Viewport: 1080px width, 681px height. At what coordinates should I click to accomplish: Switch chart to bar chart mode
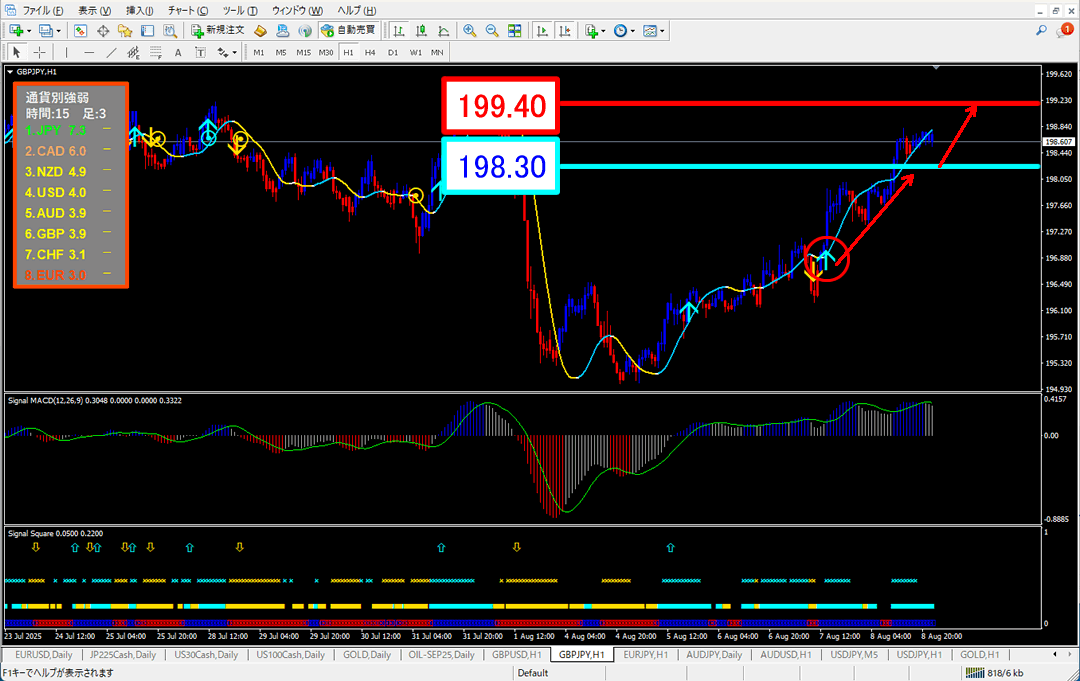coord(398,31)
